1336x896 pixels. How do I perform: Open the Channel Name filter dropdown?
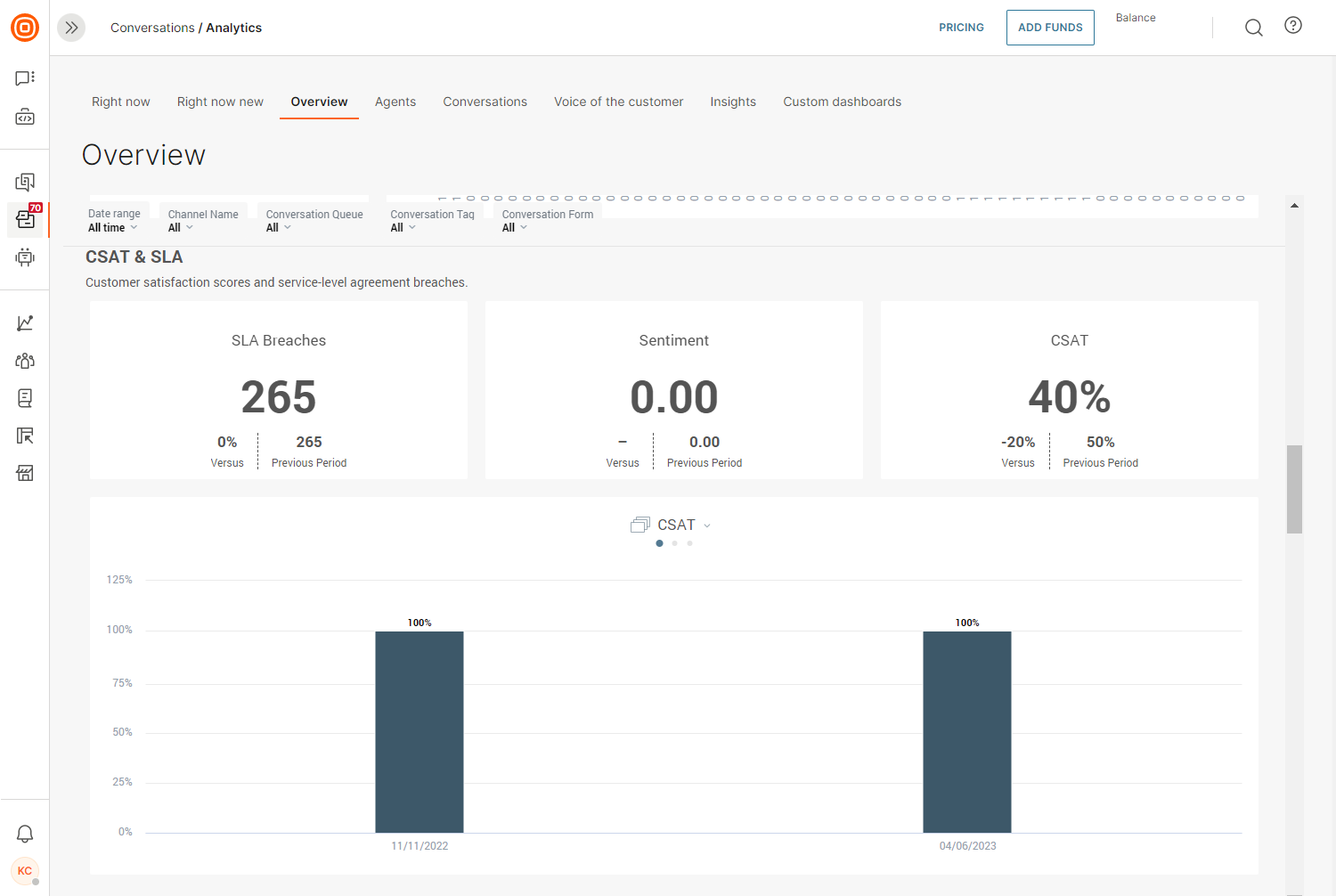(x=203, y=221)
